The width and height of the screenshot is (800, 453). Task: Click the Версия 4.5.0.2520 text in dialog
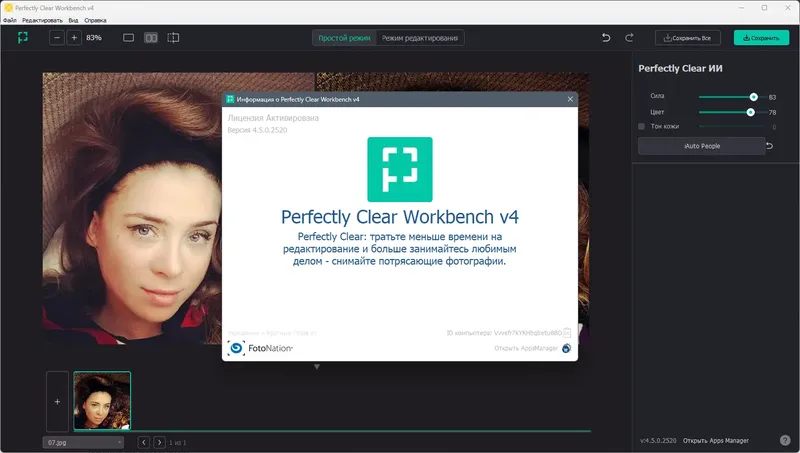(257, 130)
